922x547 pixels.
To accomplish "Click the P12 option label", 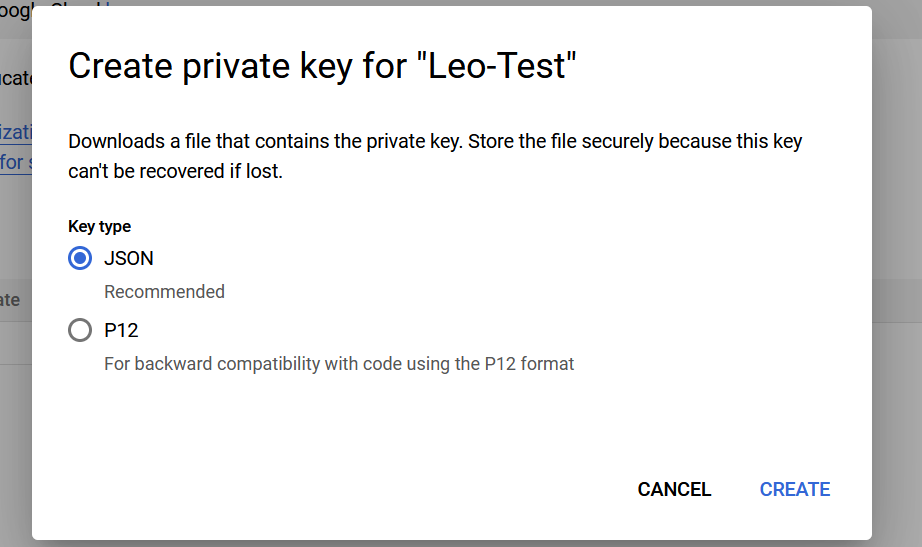I will pos(120,330).
